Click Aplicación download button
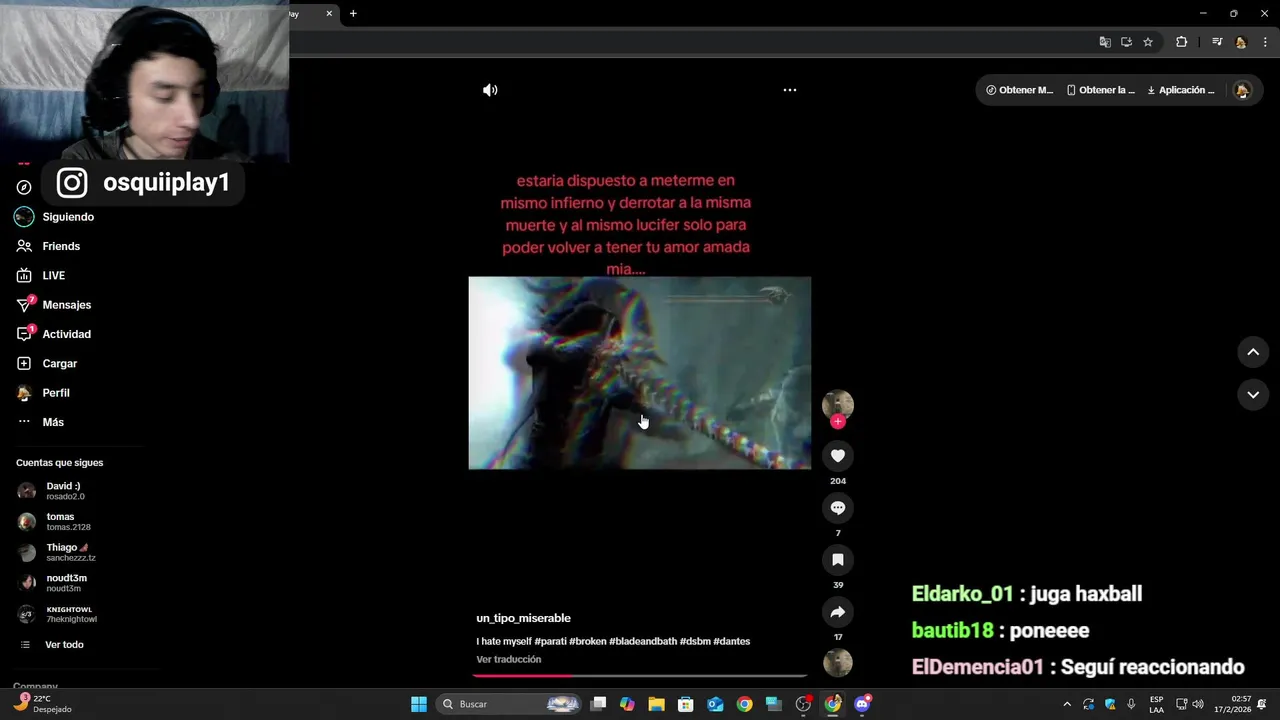1280x720 pixels. point(1181,90)
